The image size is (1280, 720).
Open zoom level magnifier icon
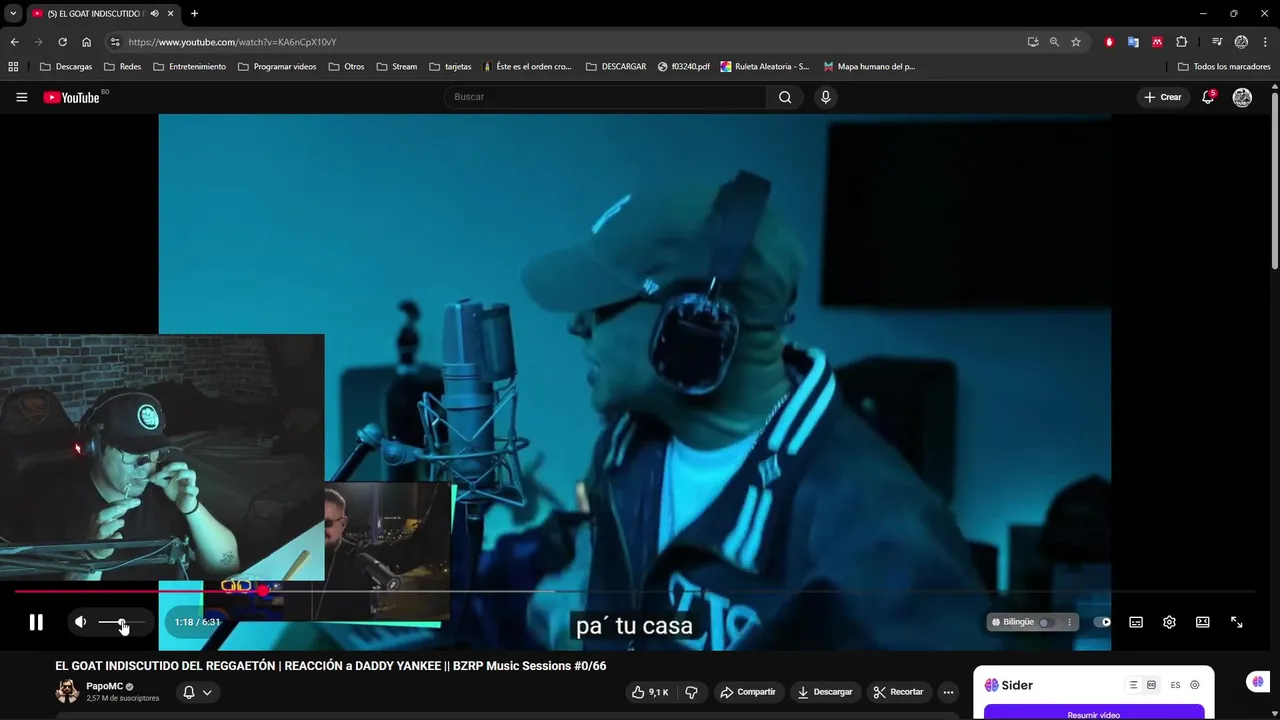coord(1054,42)
